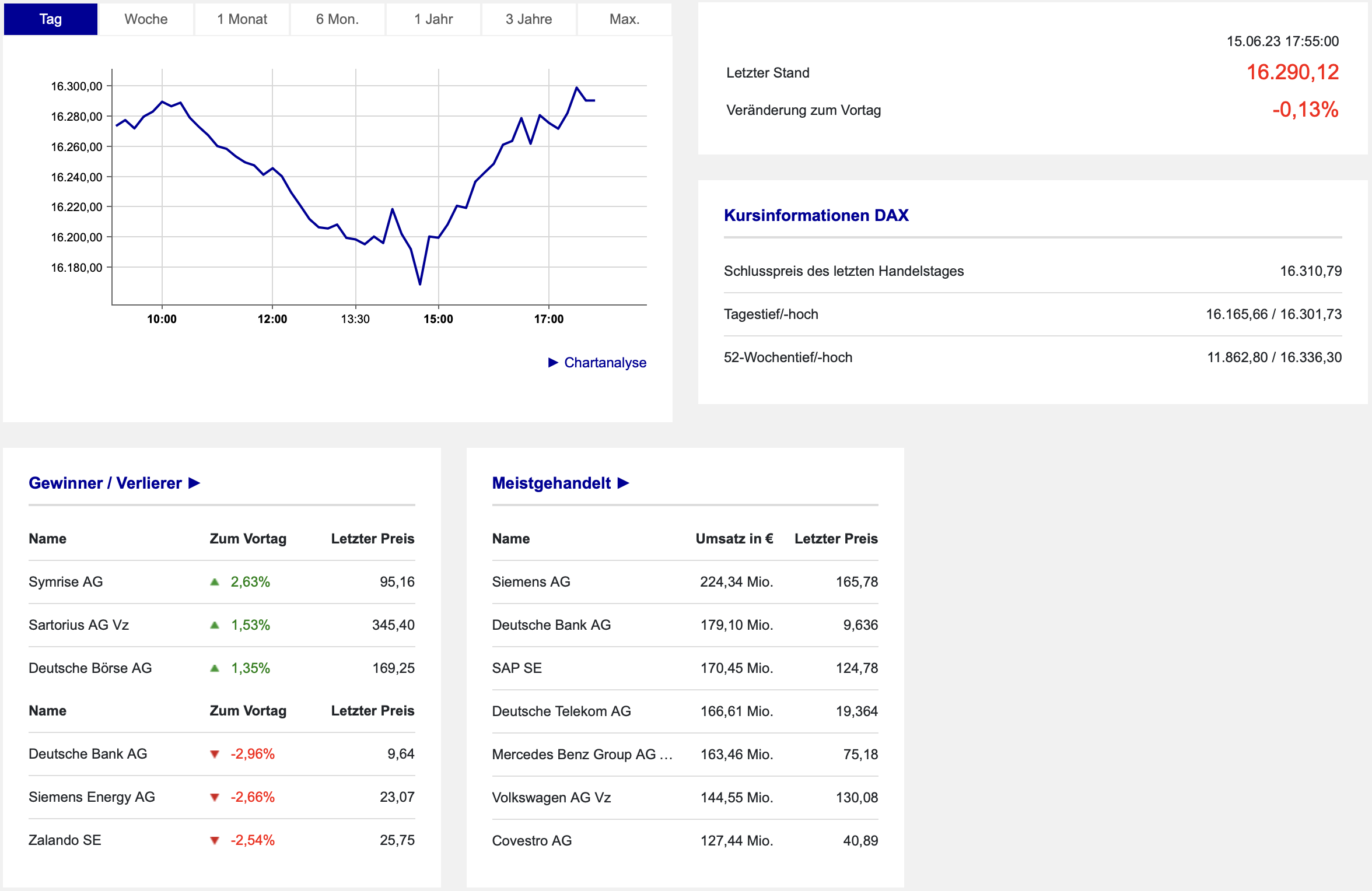1372x891 pixels.
Task: Click red down arrow beside Zalando SE
Action: tap(215, 840)
